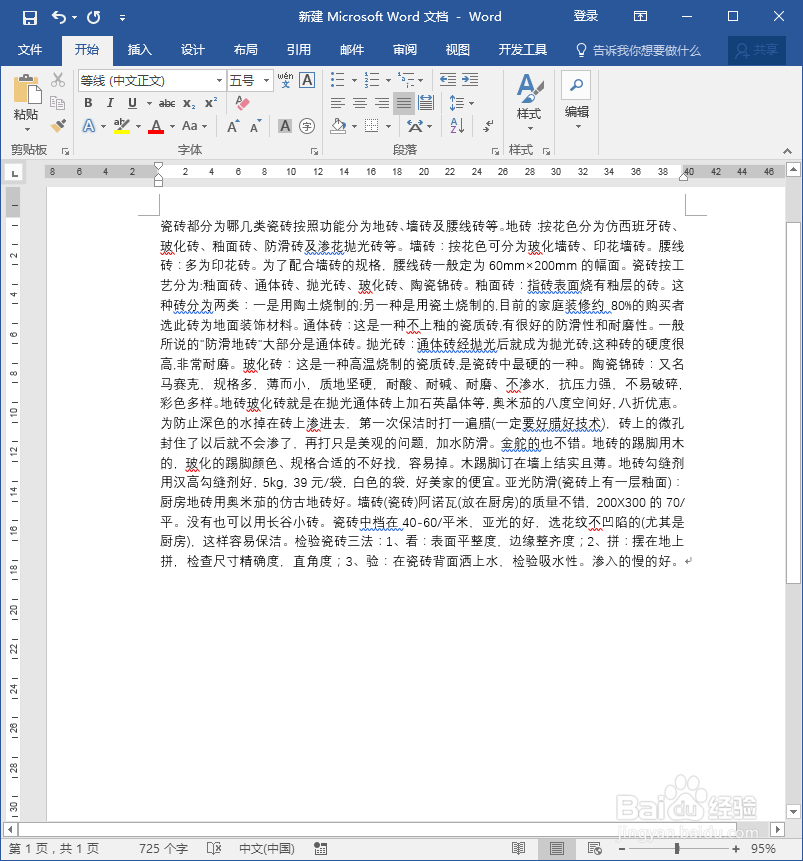The height and width of the screenshot is (861, 803).
Task: Open the 文件 tab
Action: pyautogui.click(x=30, y=50)
